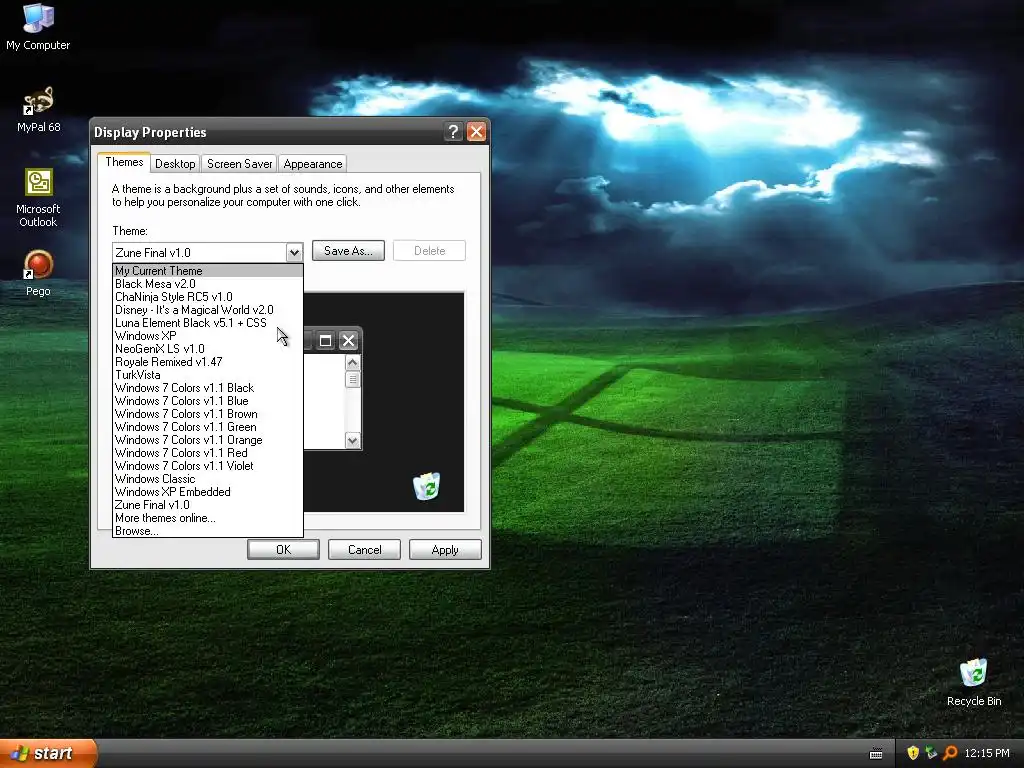Select the Microsoft Outlook desktop icon

pos(38,198)
